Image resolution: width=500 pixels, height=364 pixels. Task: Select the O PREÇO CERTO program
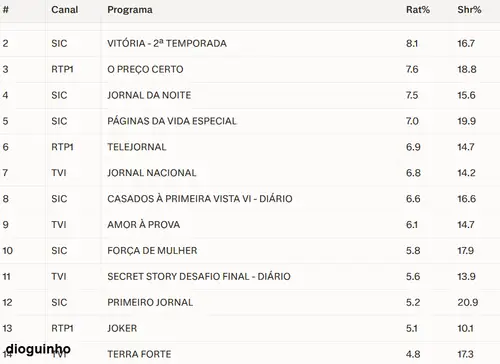click(145, 69)
